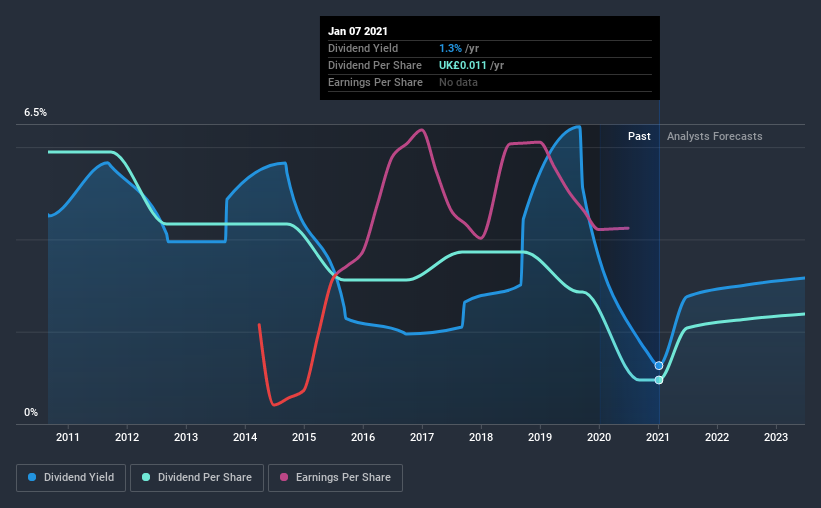
Task: Click the Analysts Forecasts label
Action: 715,137
